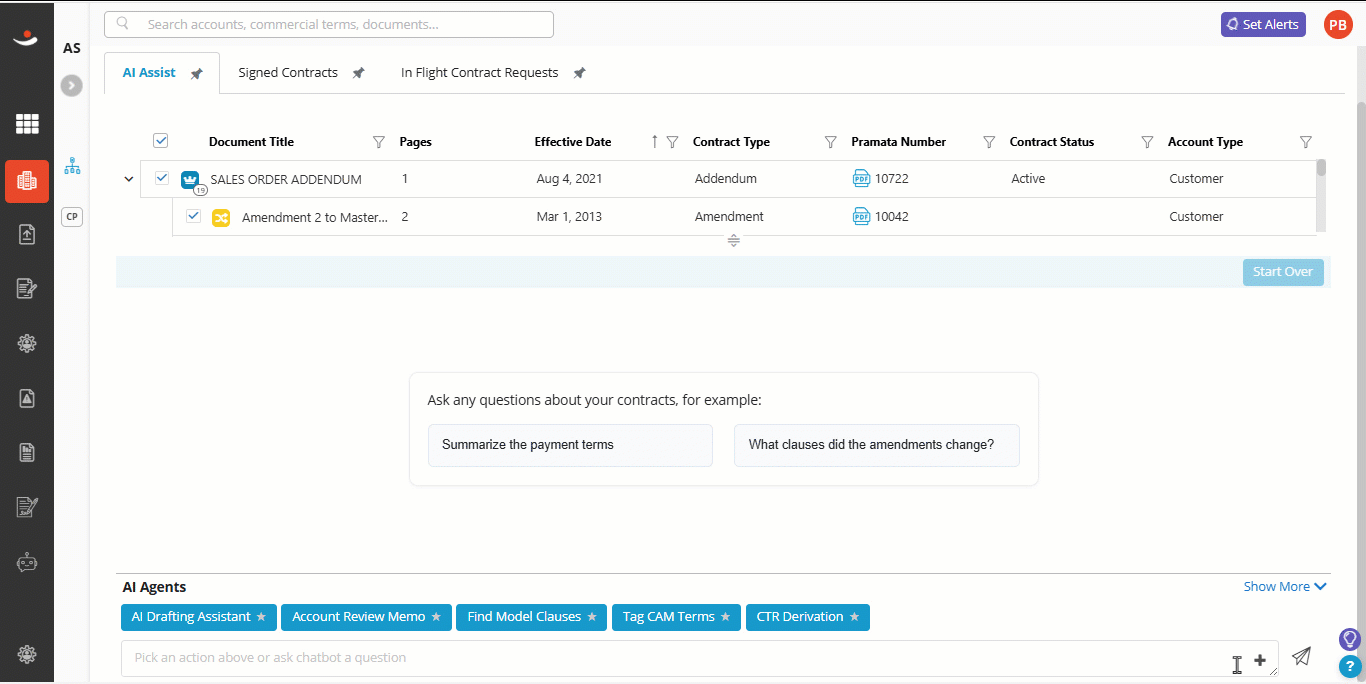Image resolution: width=1366 pixels, height=684 pixels.
Task: Open the Account Type filter icon
Action: click(x=1305, y=142)
